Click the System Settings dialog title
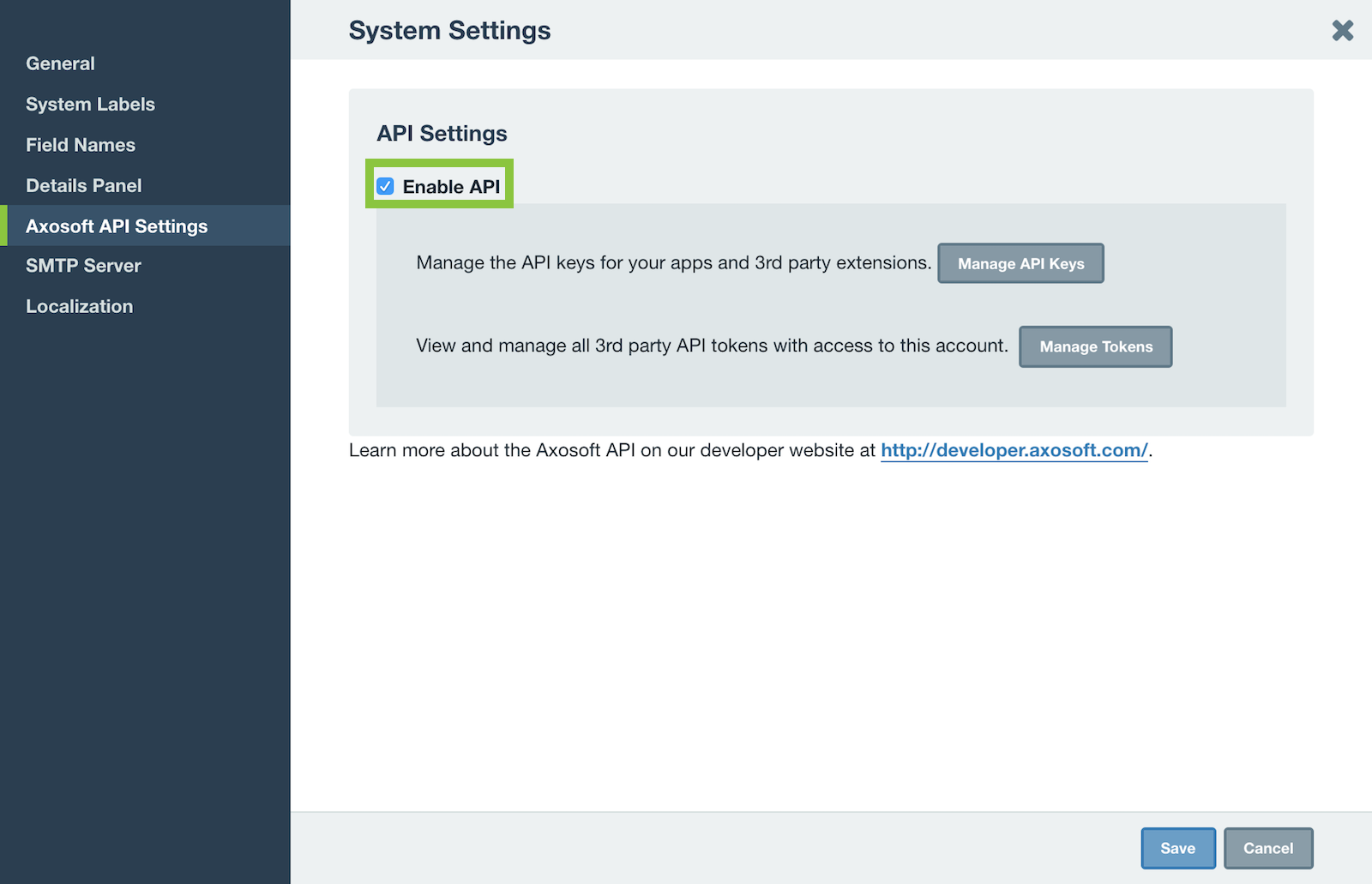Image resolution: width=1372 pixels, height=884 pixels. click(x=449, y=30)
